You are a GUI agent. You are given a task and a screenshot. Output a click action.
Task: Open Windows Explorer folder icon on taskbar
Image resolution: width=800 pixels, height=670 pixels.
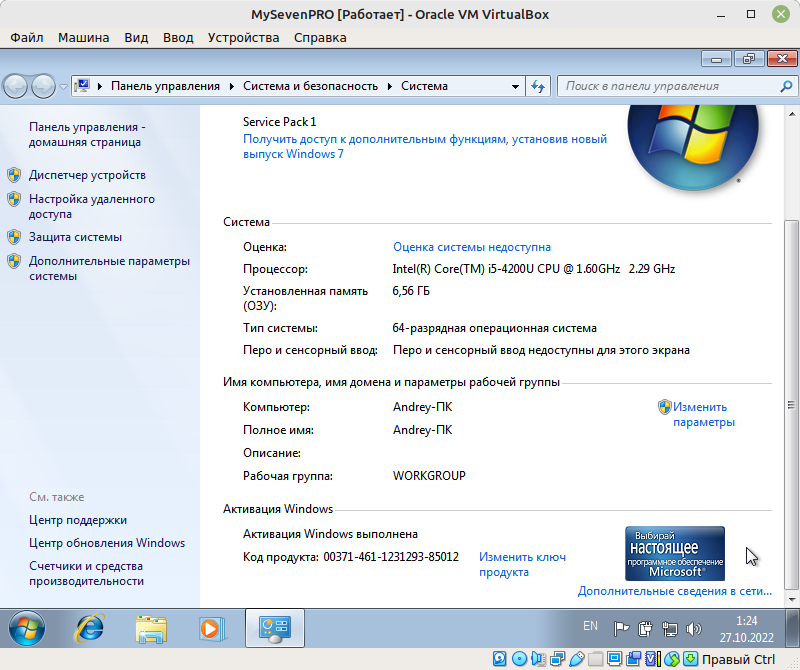point(151,628)
